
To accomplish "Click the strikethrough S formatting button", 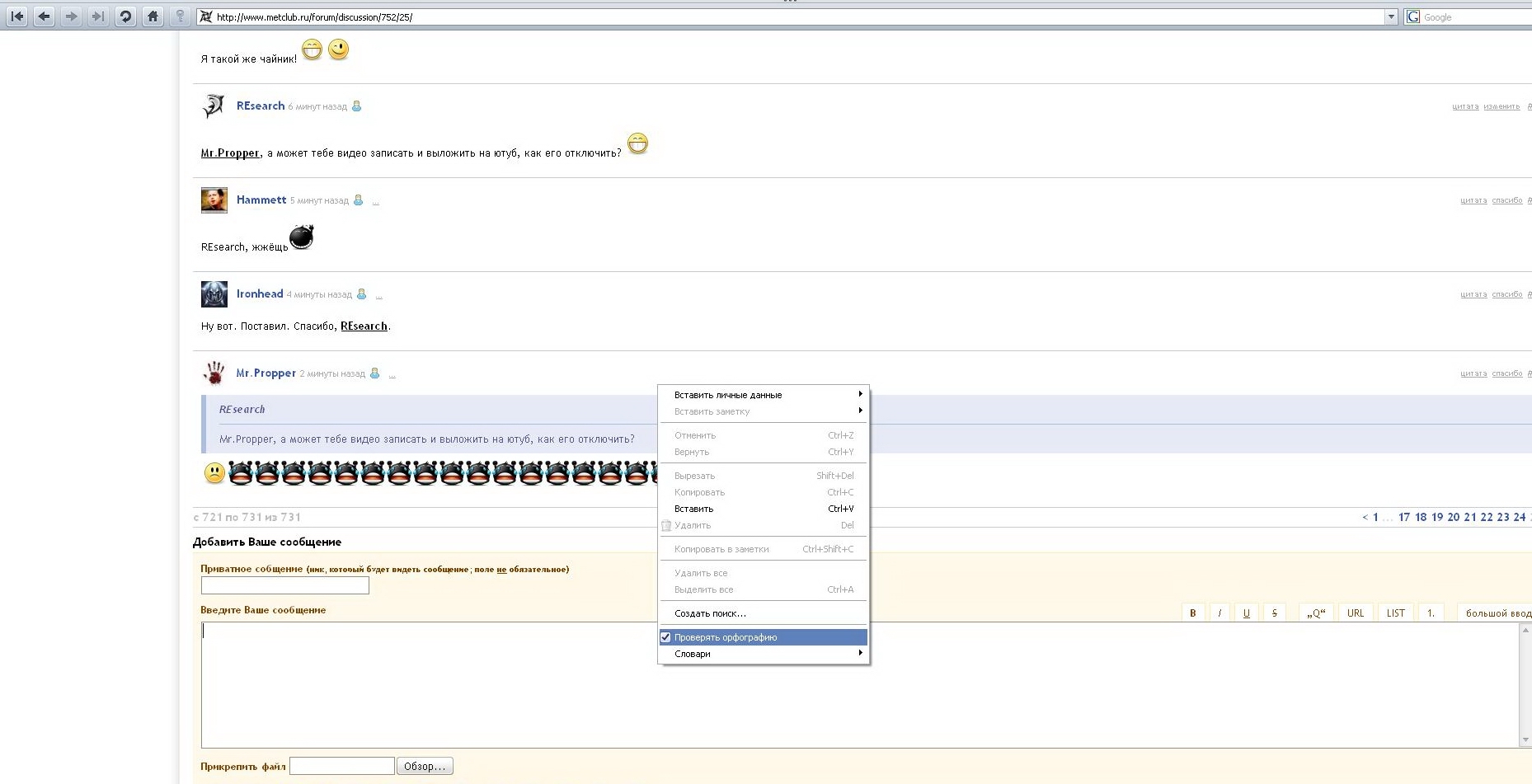I will coord(1274,613).
